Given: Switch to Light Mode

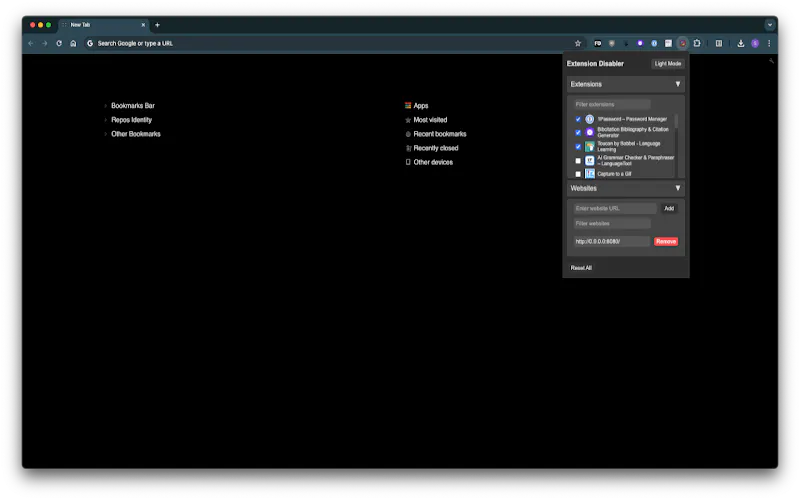Looking at the screenshot, I should pyautogui.click(x=668, y=64).
